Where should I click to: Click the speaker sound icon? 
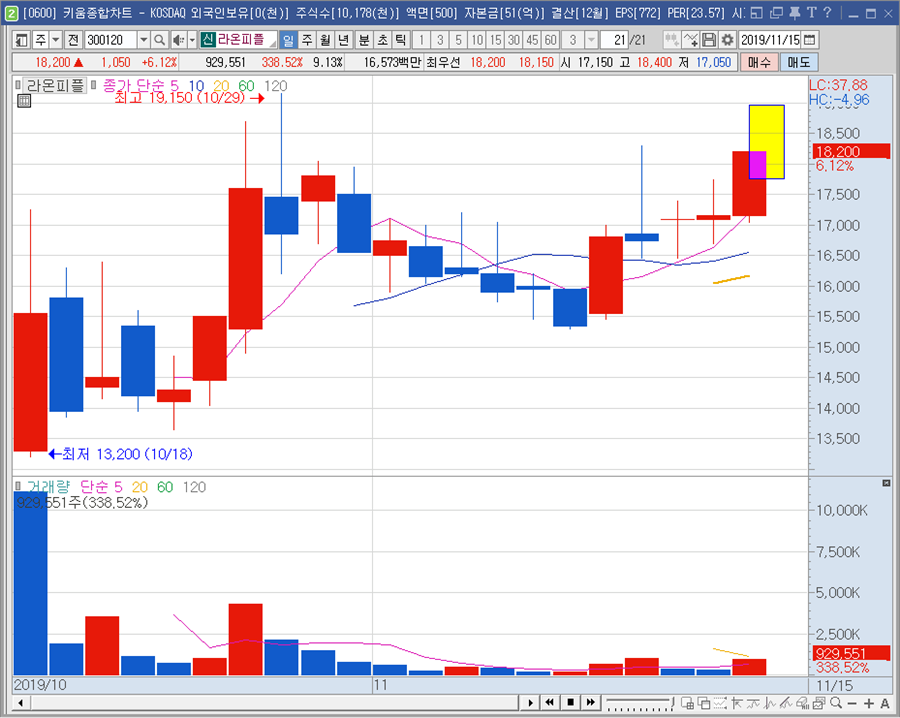coord(179,40)
